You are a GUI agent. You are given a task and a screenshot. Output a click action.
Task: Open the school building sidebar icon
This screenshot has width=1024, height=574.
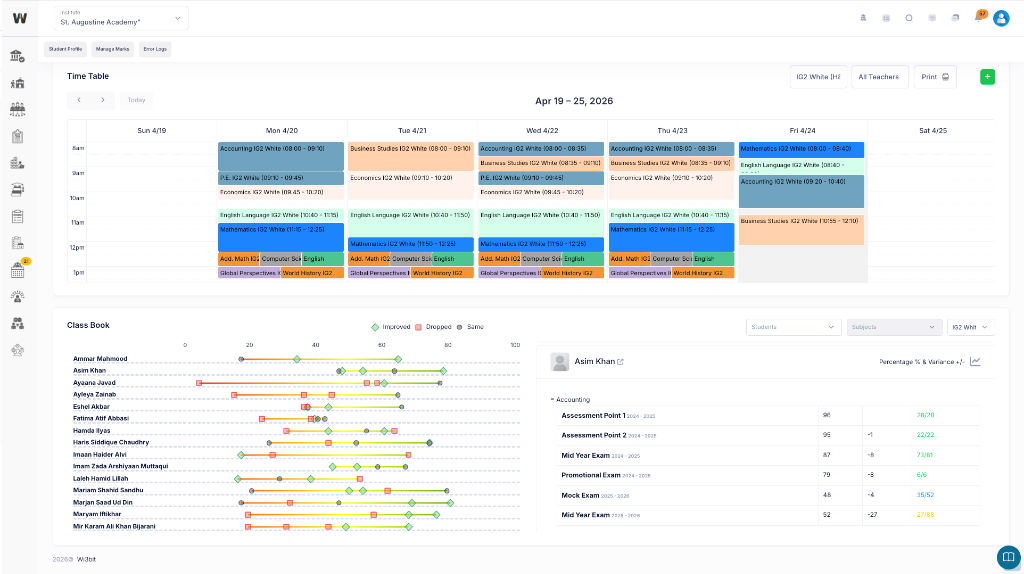click(18, 83)
